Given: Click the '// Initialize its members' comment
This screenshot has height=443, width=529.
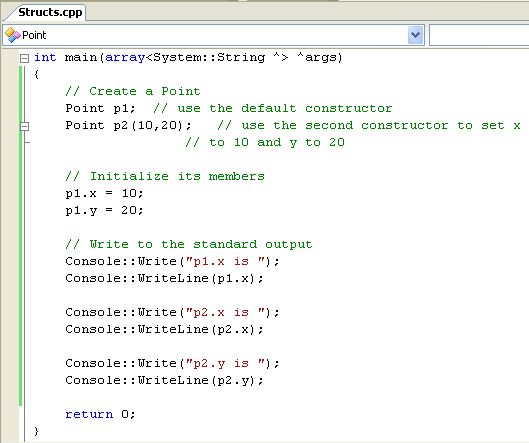Looking at the screenshot, I should [x=165, y=176].
